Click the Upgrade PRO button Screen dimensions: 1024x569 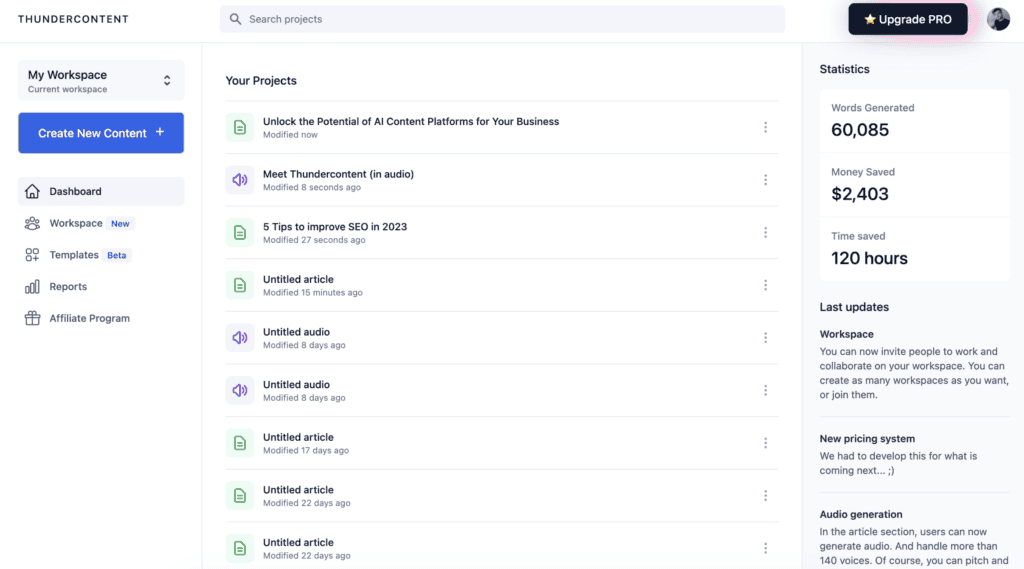(908, 19)
